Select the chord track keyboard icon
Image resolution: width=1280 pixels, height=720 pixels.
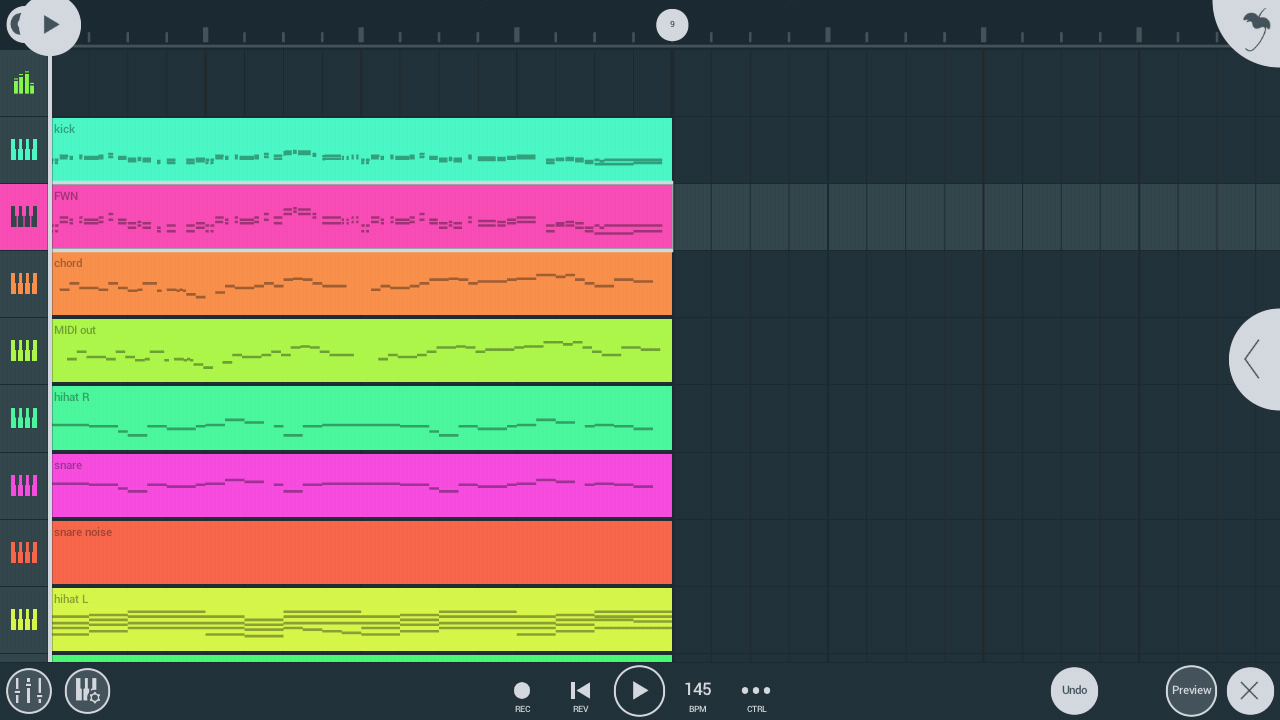tap(24, 284)
